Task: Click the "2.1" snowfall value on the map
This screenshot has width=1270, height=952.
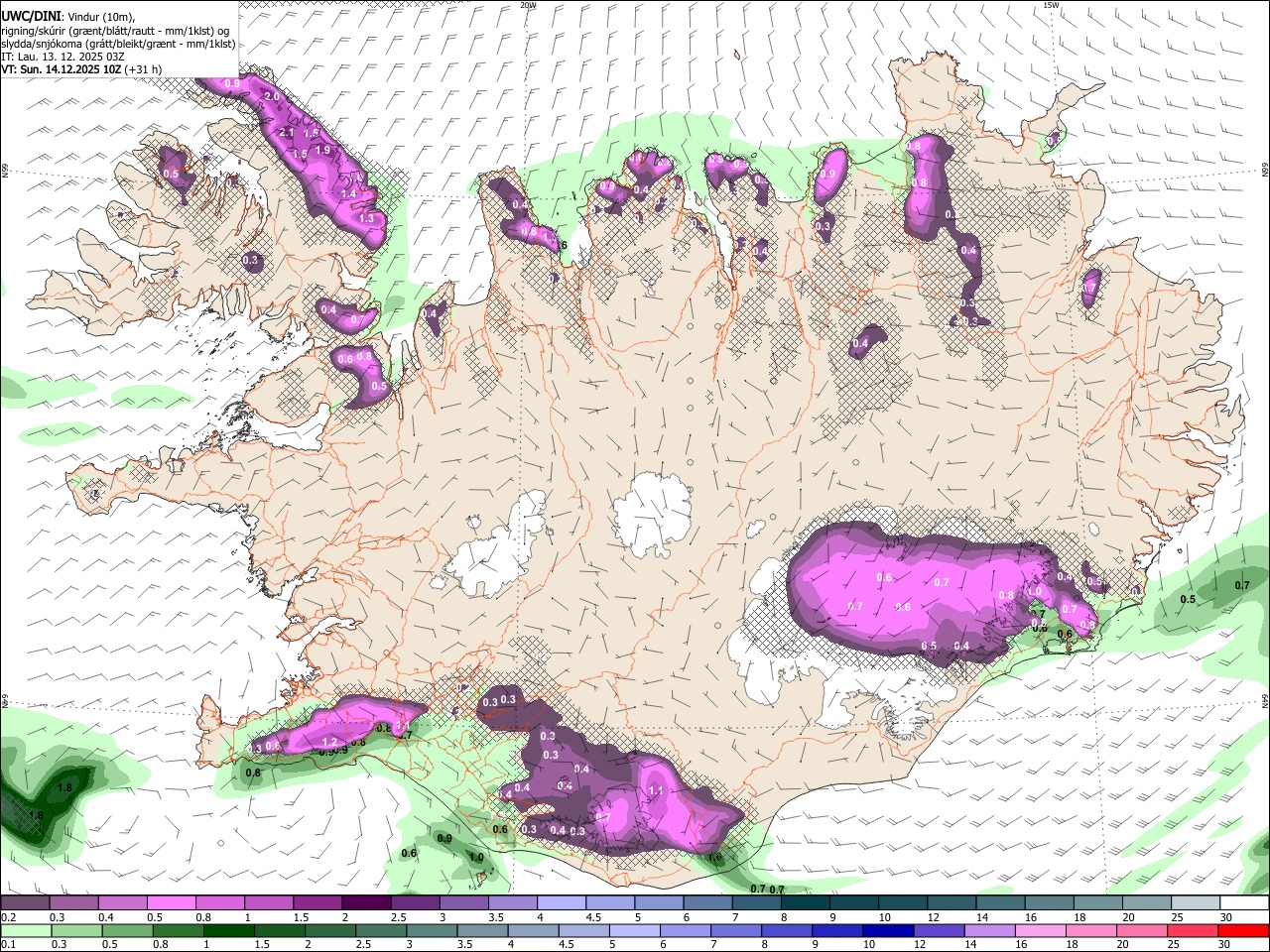Action: click(x=288, y=132)
